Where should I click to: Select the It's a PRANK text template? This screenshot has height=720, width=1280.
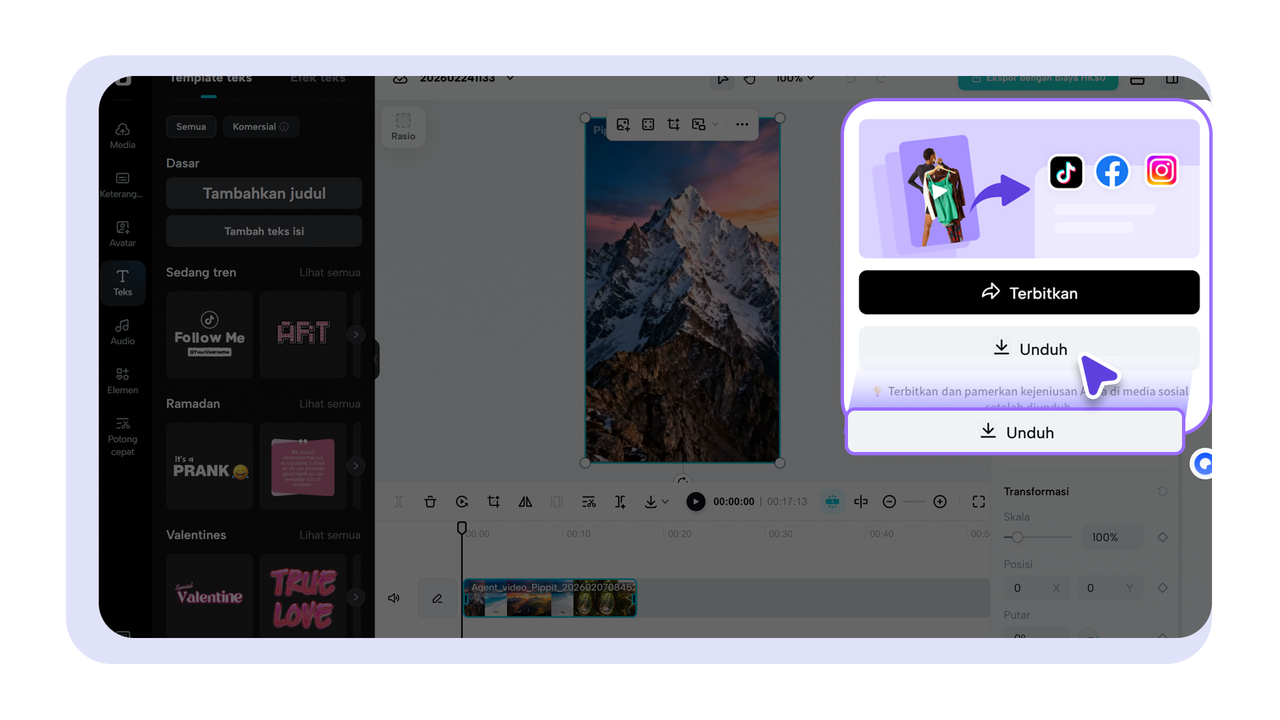pos(210,466)
